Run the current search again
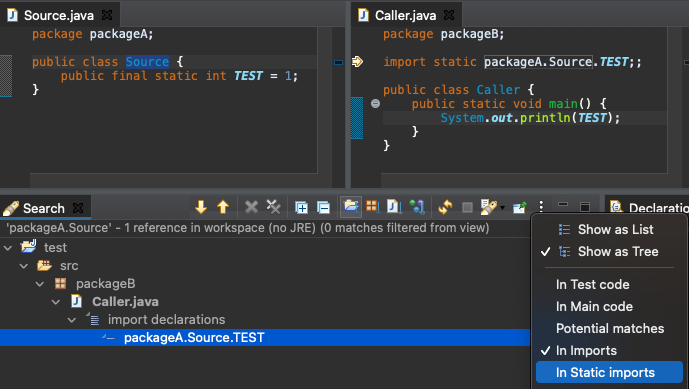The width and height of the screenshot is (689, 389). pos(445,207)
